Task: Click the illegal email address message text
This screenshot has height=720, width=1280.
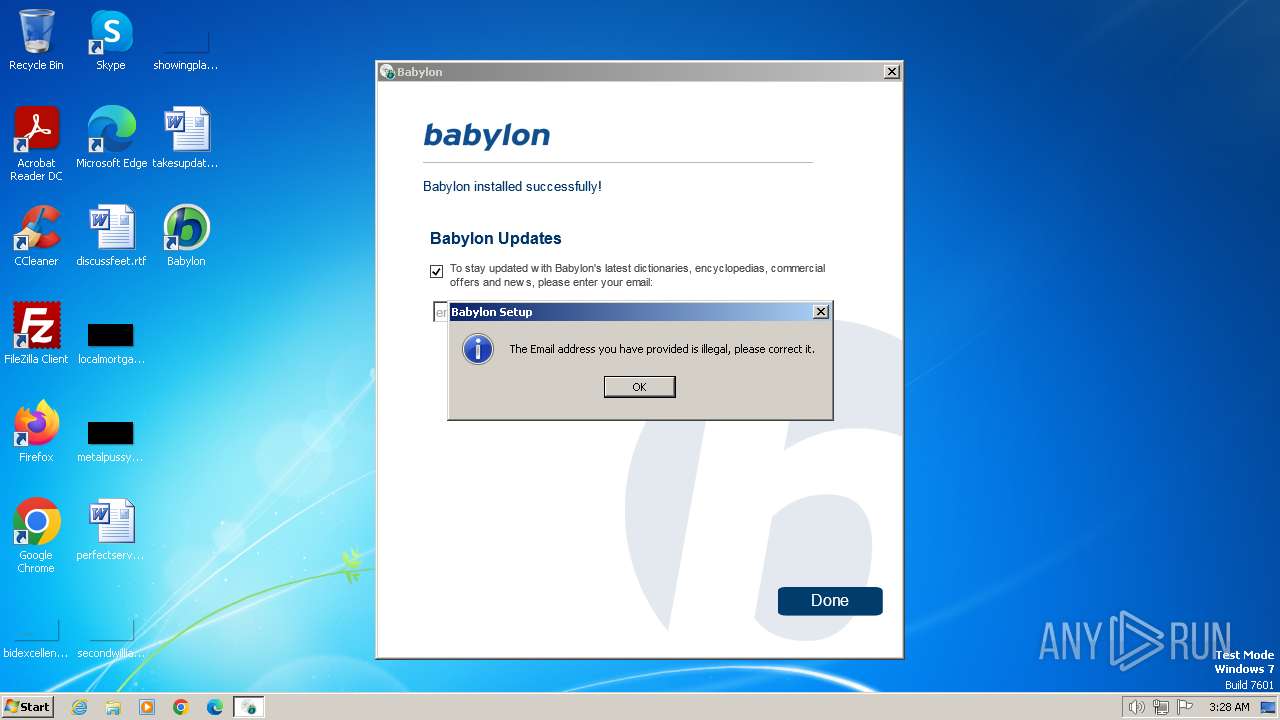Action: (x=662, y=349)
